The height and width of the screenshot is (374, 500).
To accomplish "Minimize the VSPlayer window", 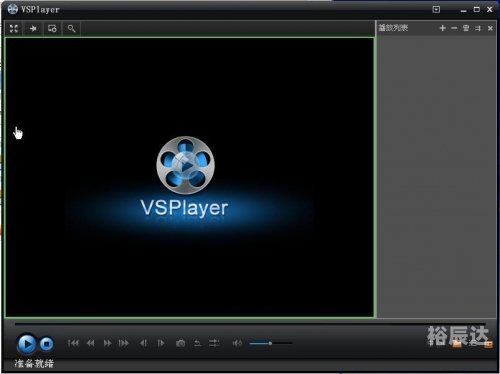I will [x=463, y=10].
